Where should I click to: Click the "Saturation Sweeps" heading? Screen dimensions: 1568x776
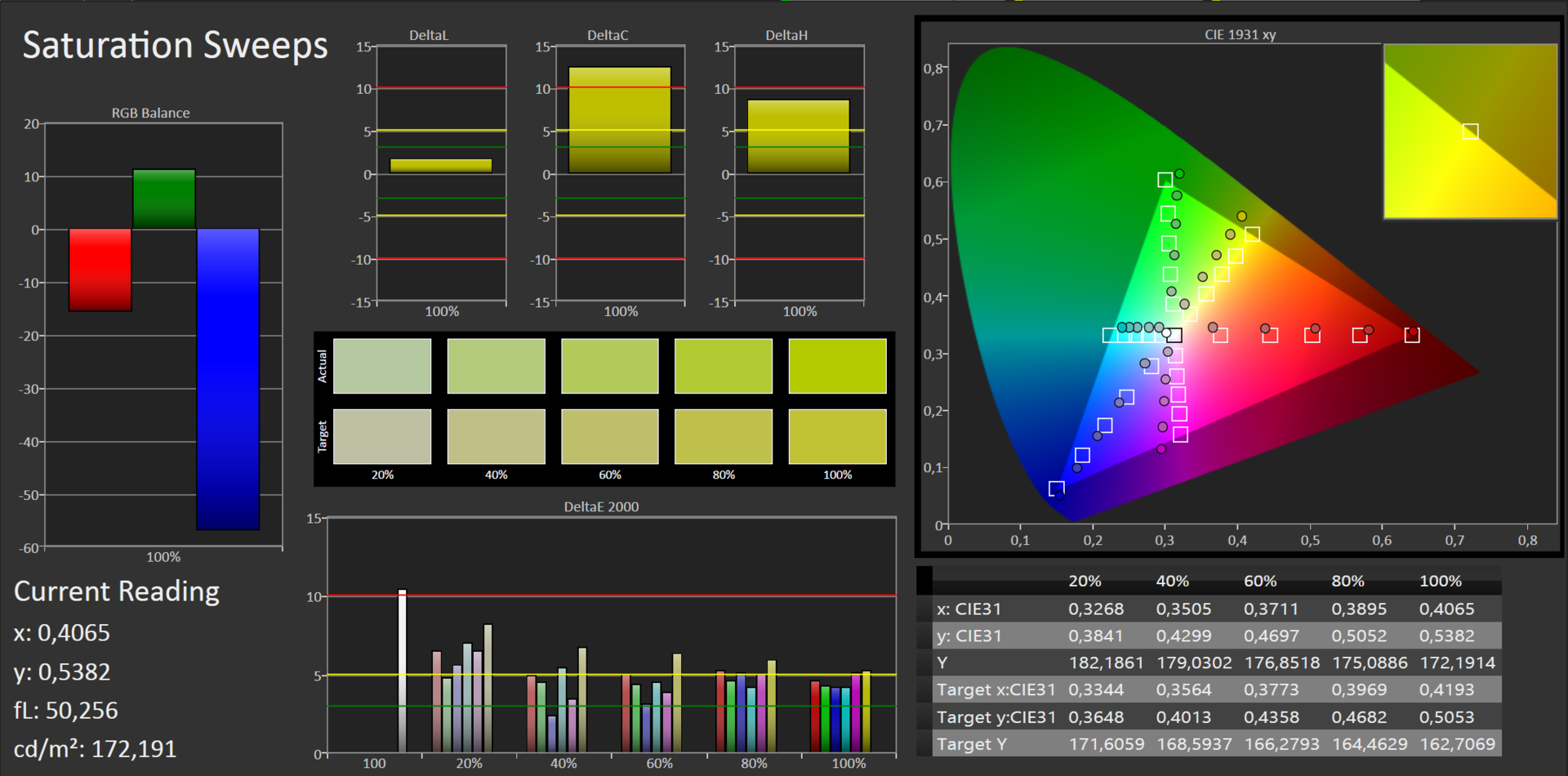click(175, 46)
